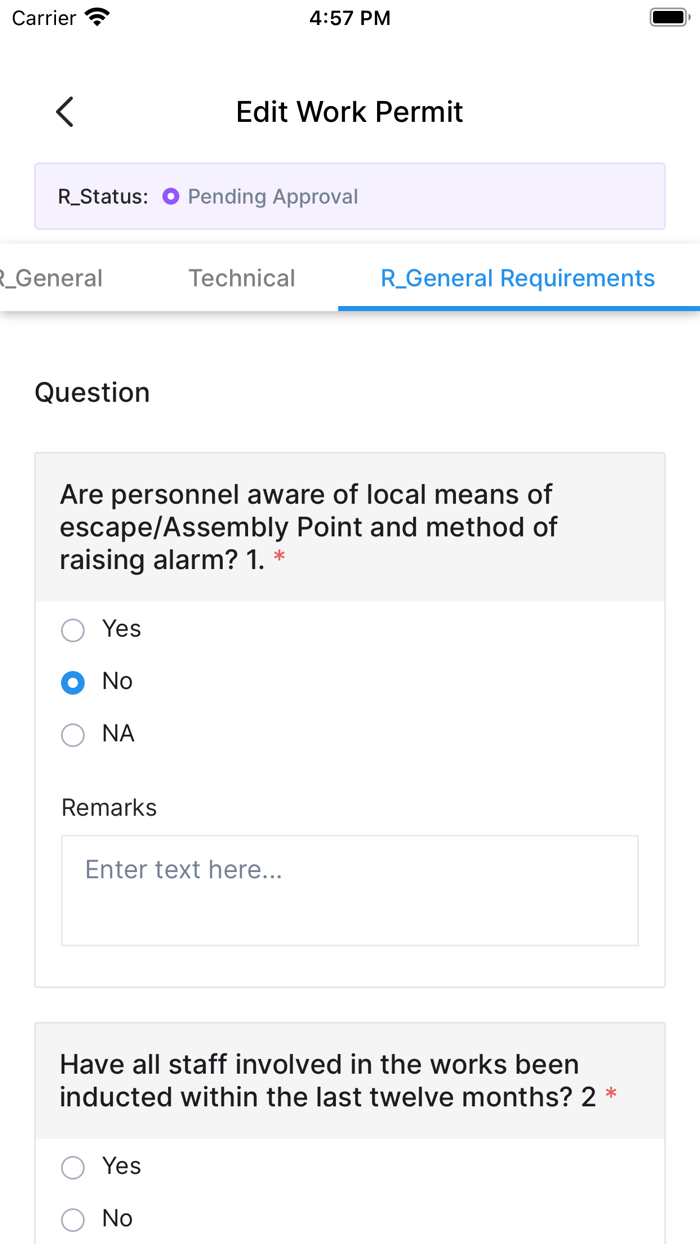Tap the purple Pending Approval status indicator dot
The width and height of the screenshot is (700, 1244).
pos(172,196)
